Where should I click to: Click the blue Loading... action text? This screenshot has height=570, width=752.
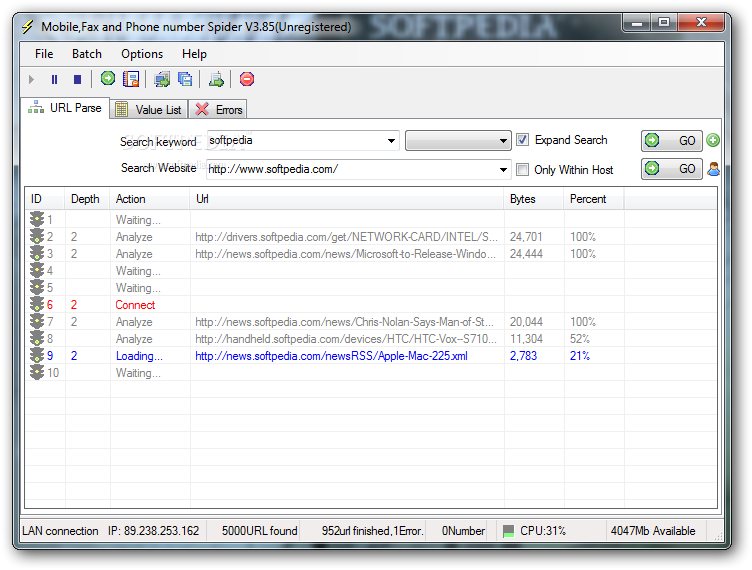pos(139,356)
